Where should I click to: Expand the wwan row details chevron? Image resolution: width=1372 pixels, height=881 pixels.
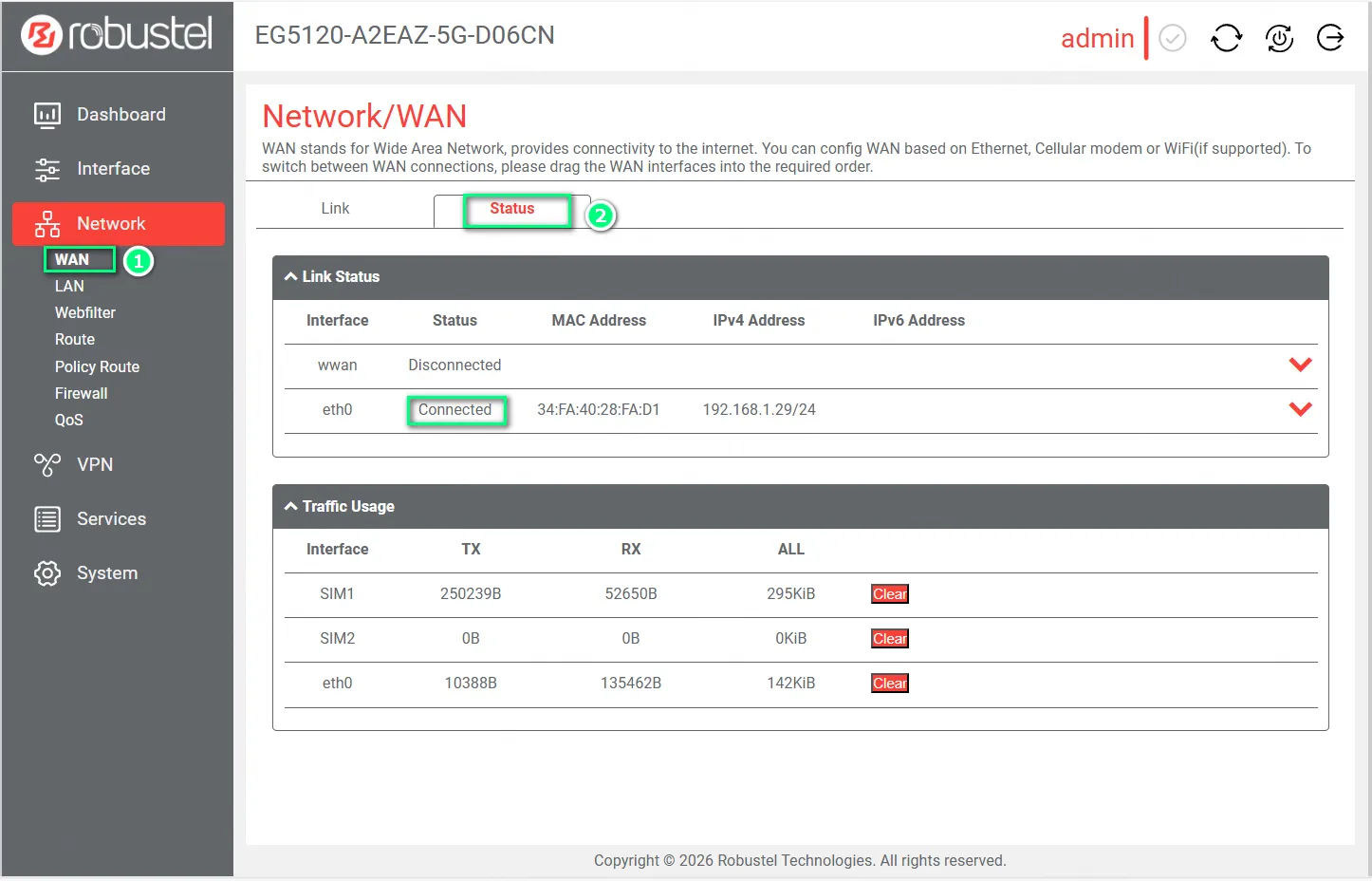point(1300,365)
